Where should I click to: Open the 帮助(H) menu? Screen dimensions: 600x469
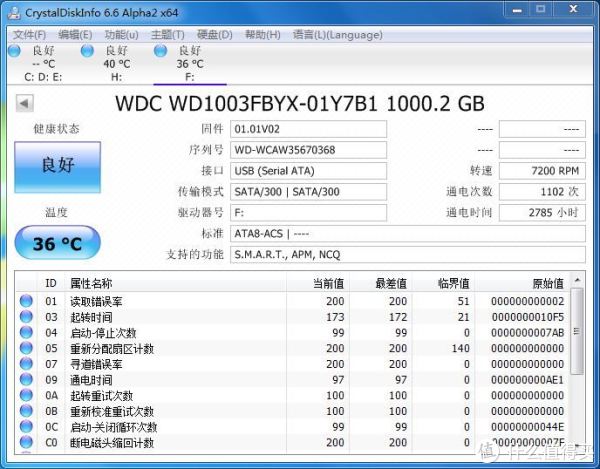262,35
